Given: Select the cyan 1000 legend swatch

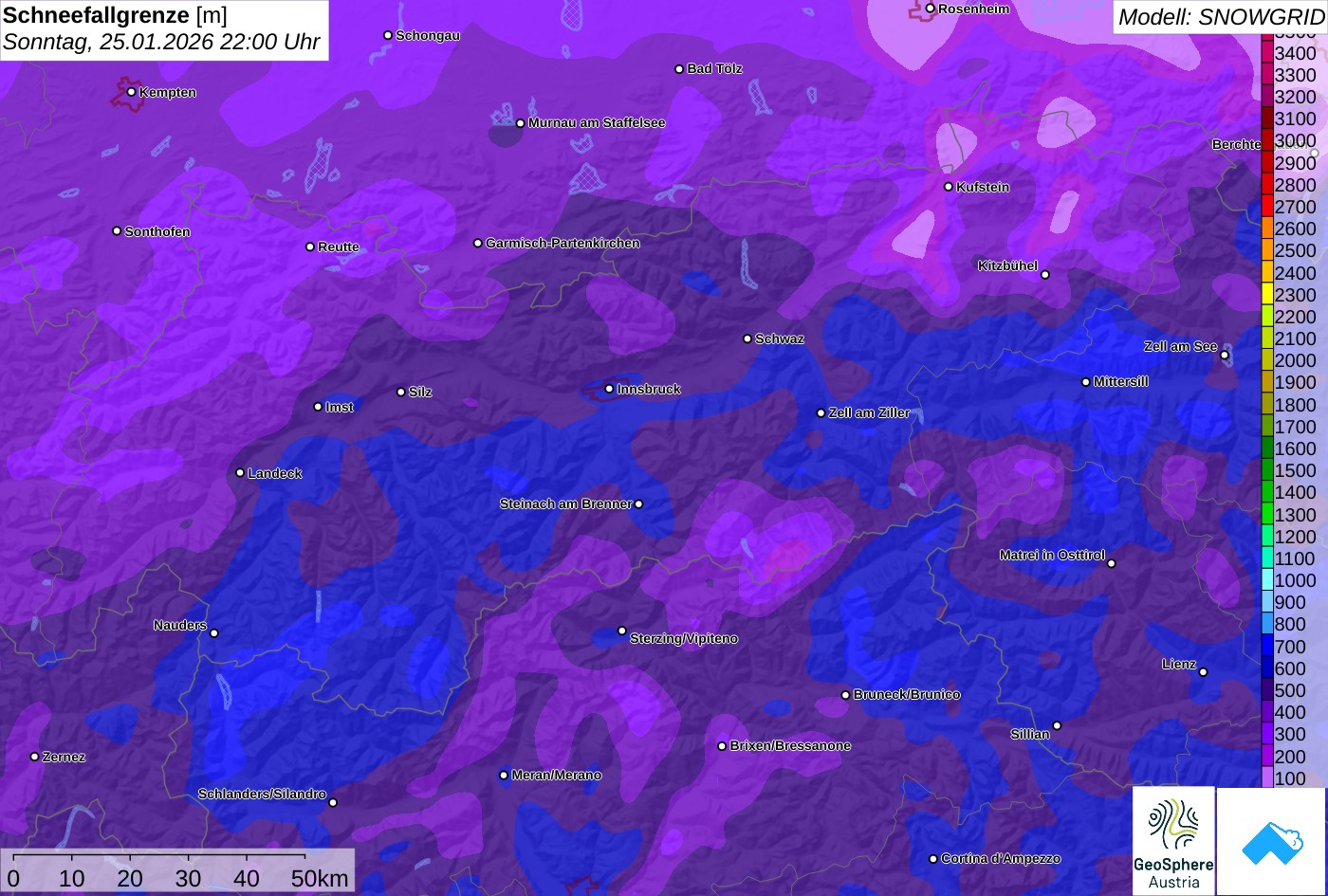Looking at the screenshot, I should pyautogui.click(x=1267, y=580).
